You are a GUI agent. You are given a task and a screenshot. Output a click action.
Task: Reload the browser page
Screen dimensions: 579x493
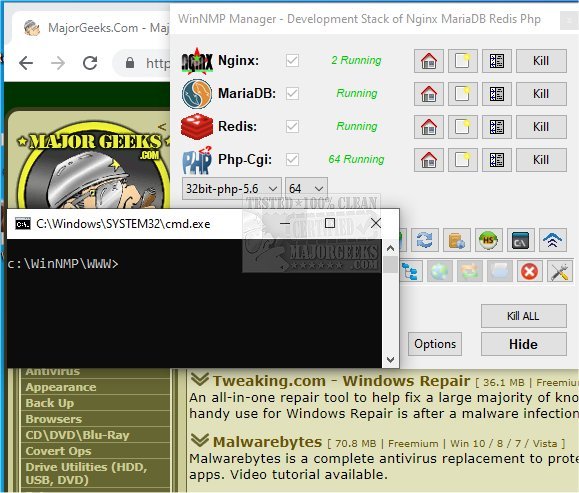coord(90,63)
